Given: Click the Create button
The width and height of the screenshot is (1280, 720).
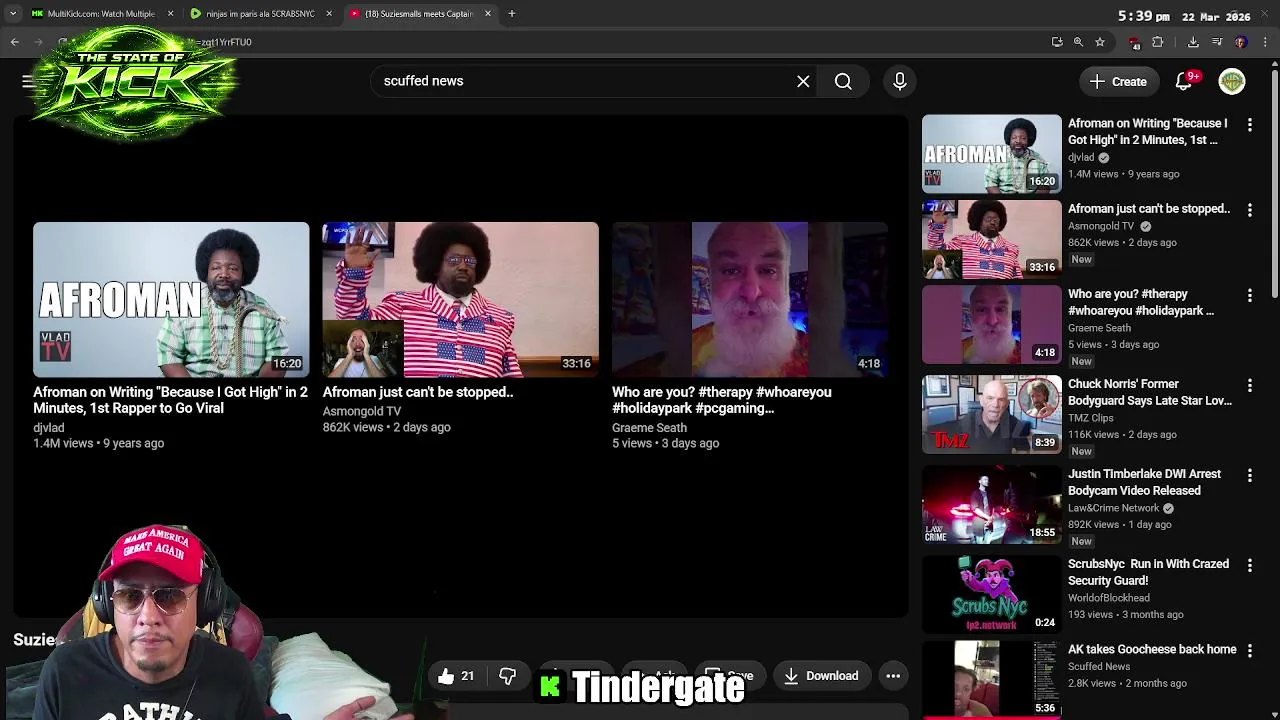Looking at the screenshot, I should tap(1119, 81).
